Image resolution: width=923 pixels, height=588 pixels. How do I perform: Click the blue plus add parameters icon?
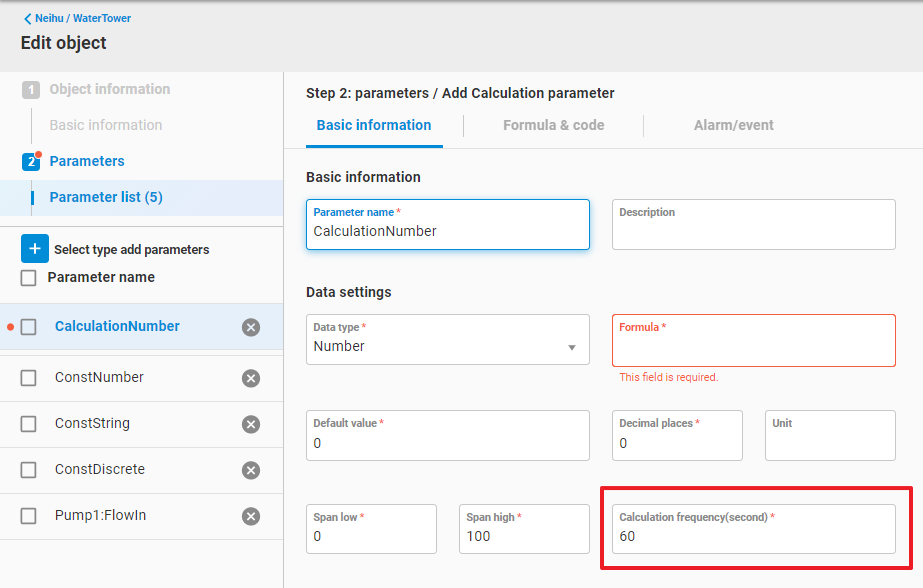pyautogui.click(x=35, y=249)
